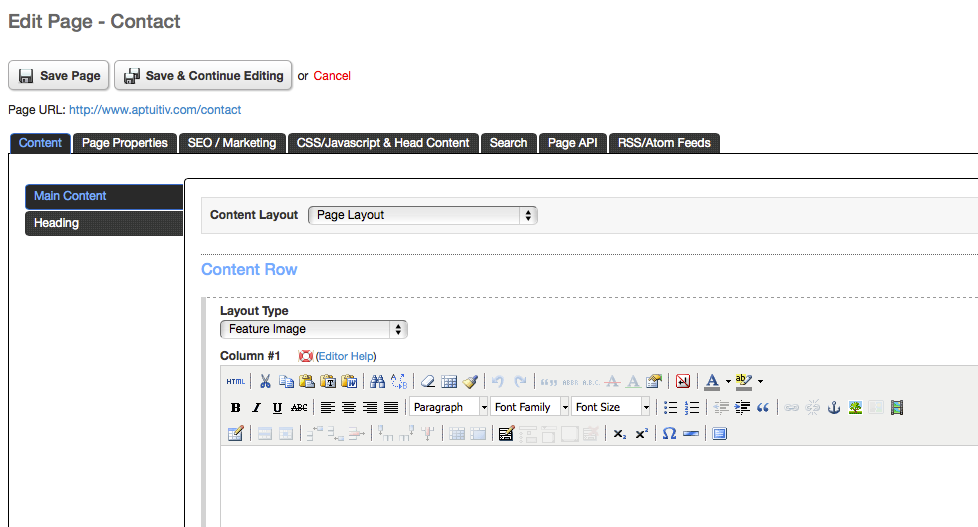This screenshot has height=527, width=978.
Task: Insert a table with the pencil icon in the third toolbar row
Action: 235,433
